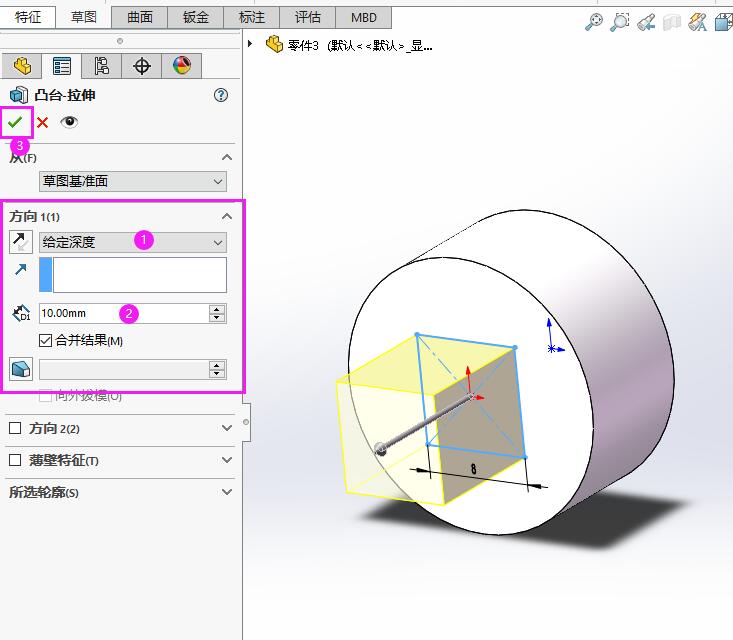Click the Dynamic Annotation Views icon
This screenshot has width=733, height=640.
(x=697, y=22)
